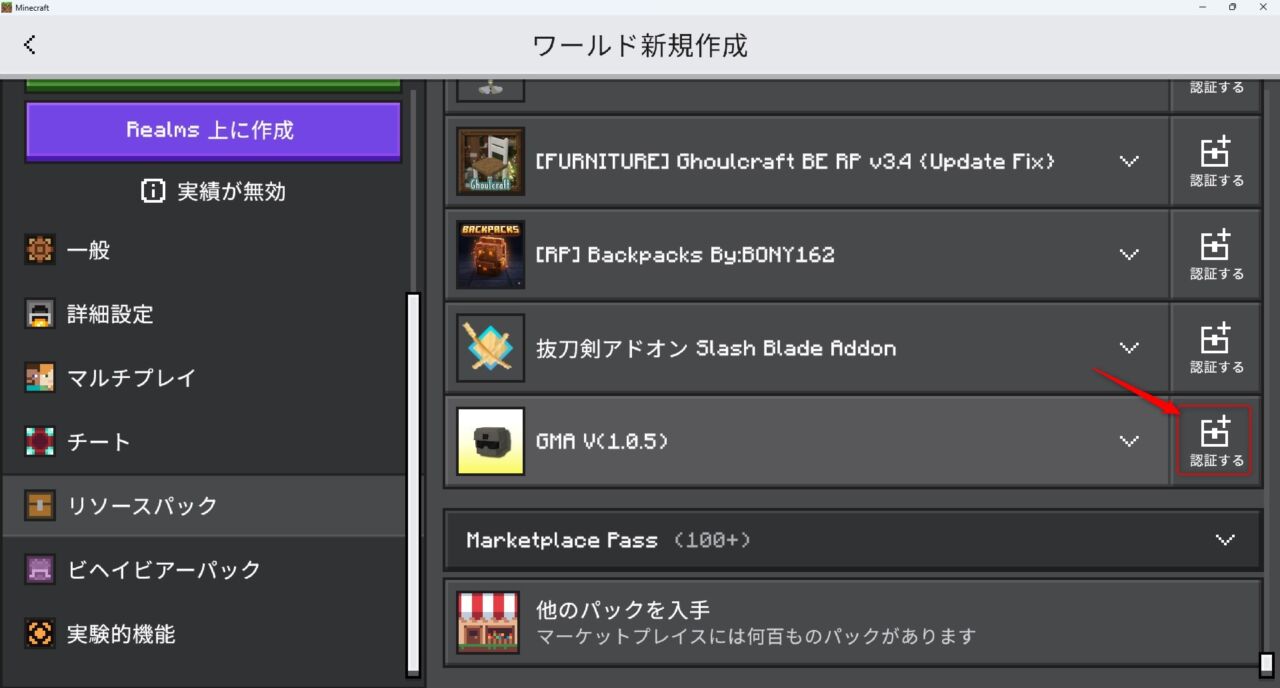Open the チート section
The height and width of the screenshot is (688, 1280).
204,443
